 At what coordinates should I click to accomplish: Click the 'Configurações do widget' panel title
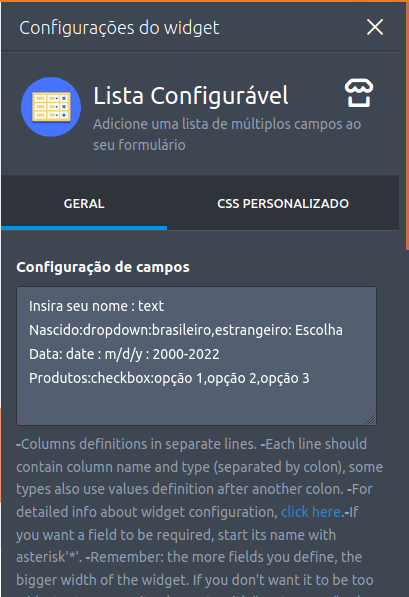coord(119,28)
